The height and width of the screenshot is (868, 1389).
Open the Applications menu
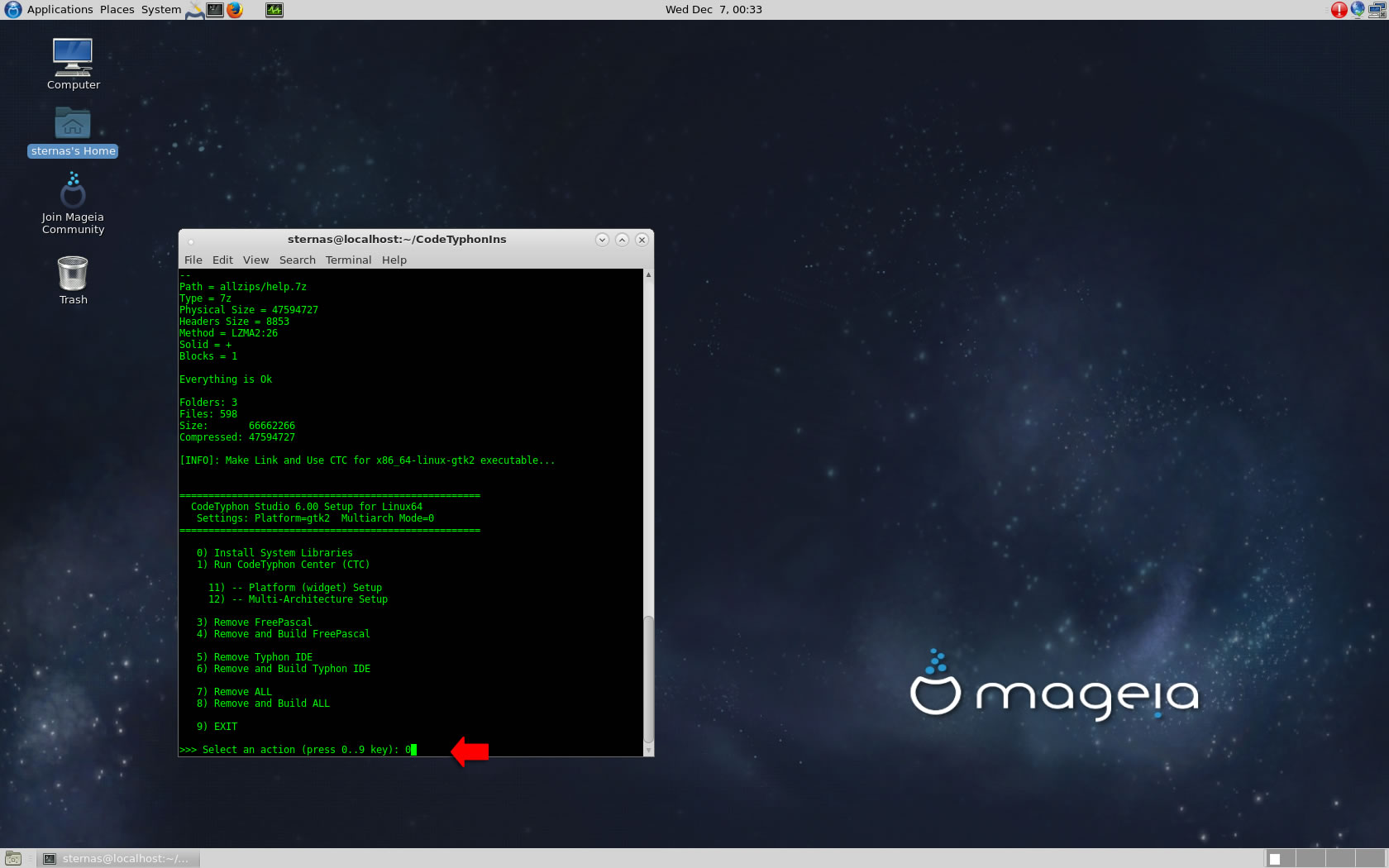pyautogui.click(x=60, y=10)
